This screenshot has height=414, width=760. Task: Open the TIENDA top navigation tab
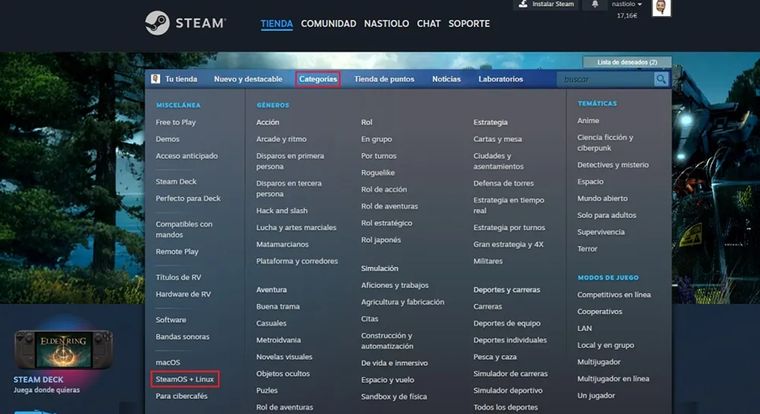coord(276,23)
